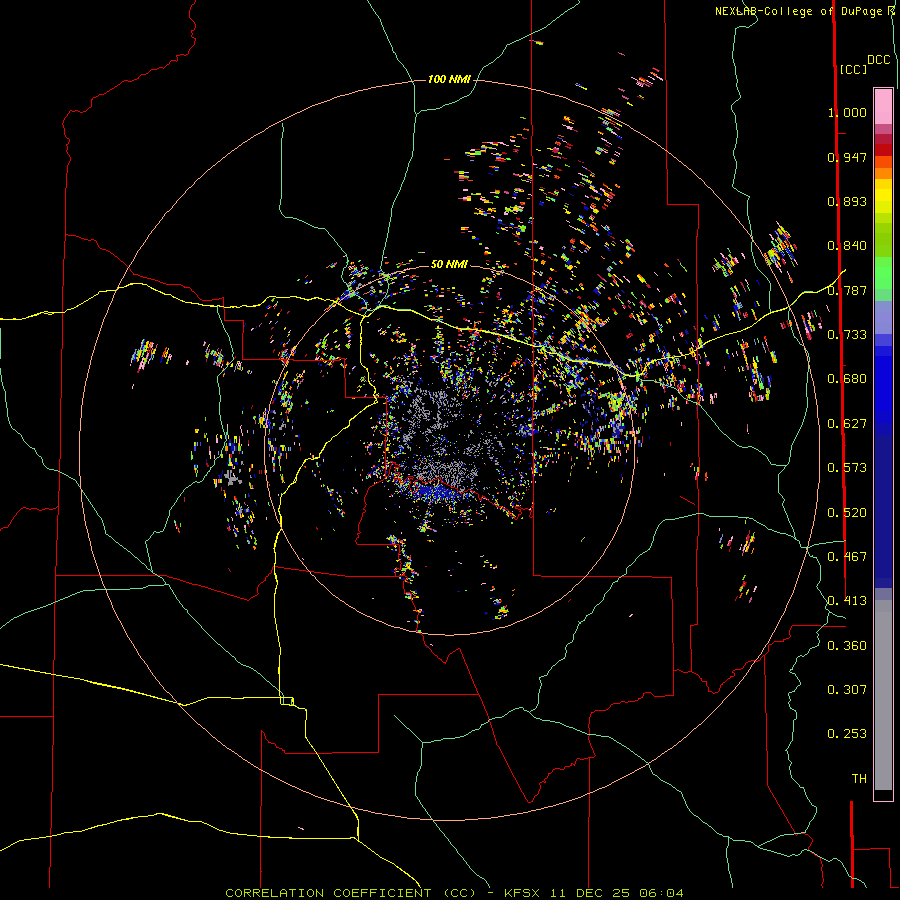
Task: Click the [CC] legend unit label
Action: coord(853,69)
